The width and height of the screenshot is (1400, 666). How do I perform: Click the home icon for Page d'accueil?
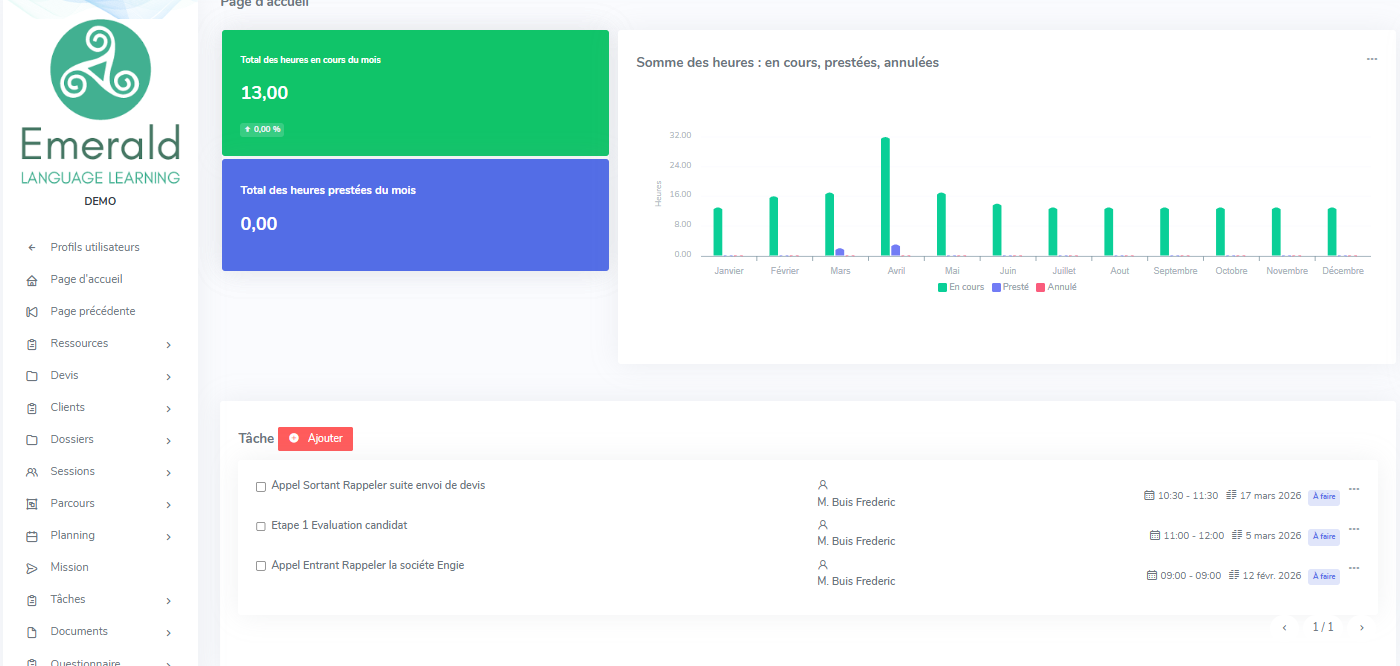(31, 280)
